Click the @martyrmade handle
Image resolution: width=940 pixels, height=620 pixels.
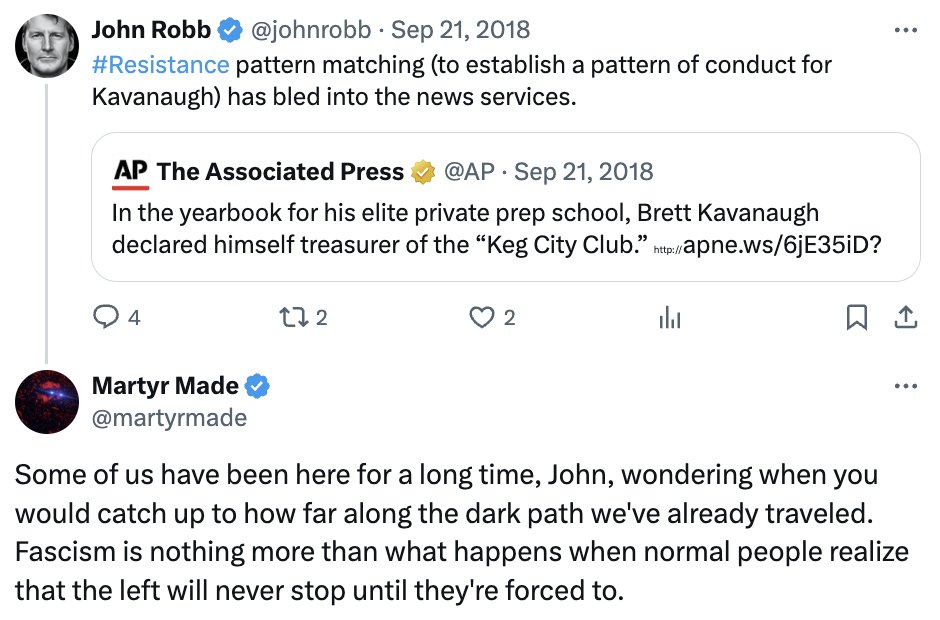pos(169,418)
